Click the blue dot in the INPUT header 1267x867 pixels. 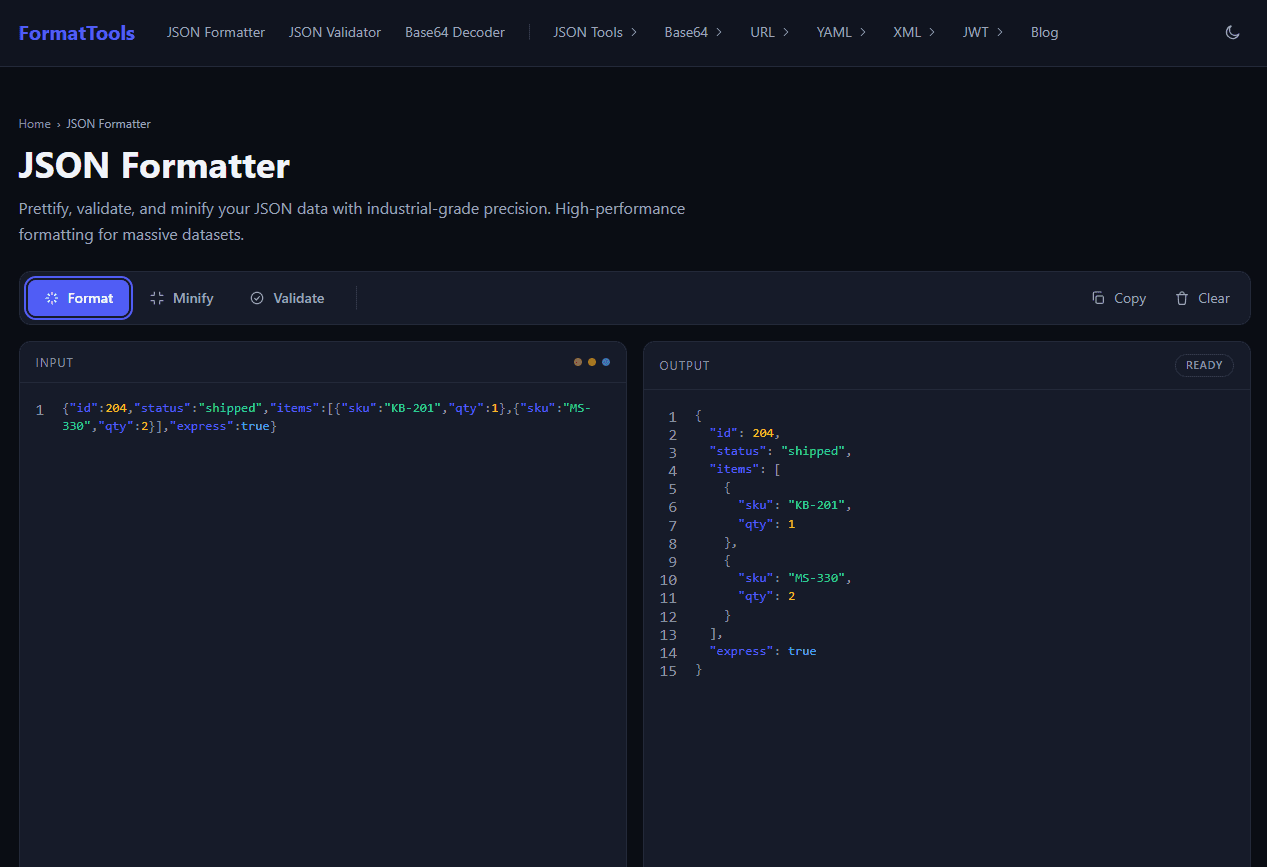click(606, 362)
